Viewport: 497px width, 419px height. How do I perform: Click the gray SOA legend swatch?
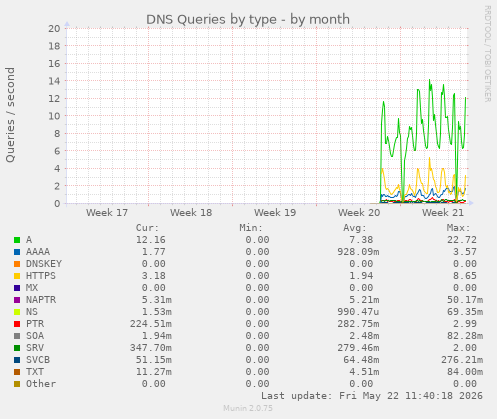pos(17,336)
